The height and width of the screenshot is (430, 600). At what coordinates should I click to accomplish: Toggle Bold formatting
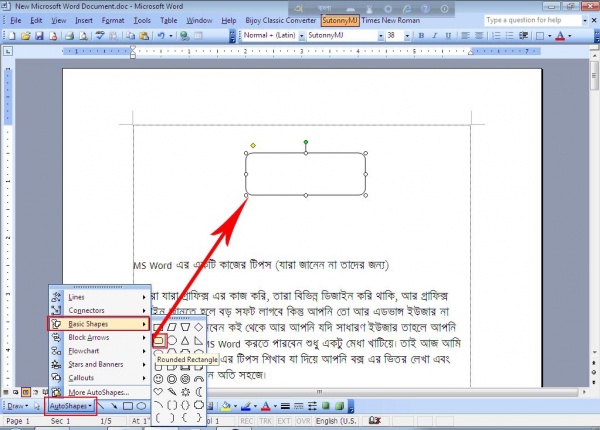(421, 36)
